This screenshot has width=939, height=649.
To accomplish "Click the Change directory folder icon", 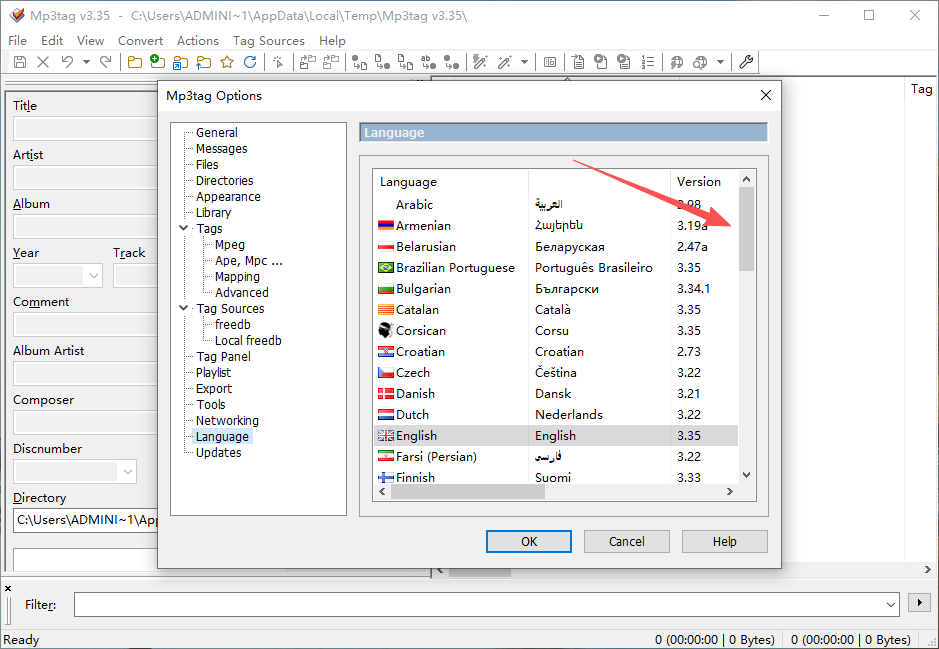I will [135, 62].
